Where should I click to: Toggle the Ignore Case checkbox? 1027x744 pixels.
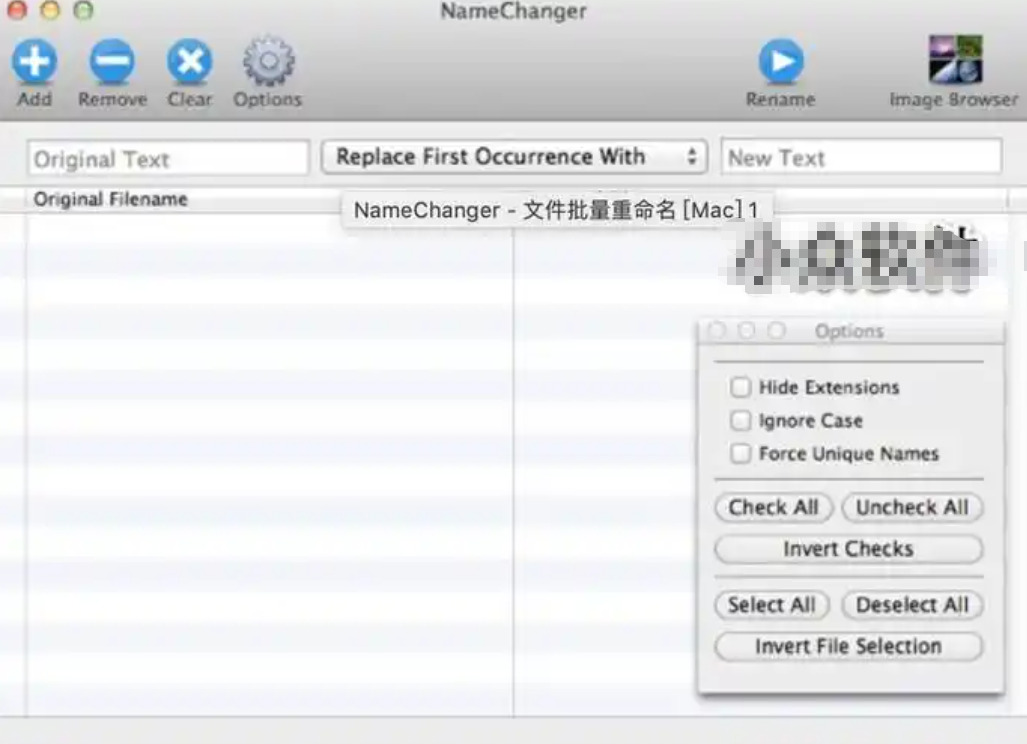point(740,420)
